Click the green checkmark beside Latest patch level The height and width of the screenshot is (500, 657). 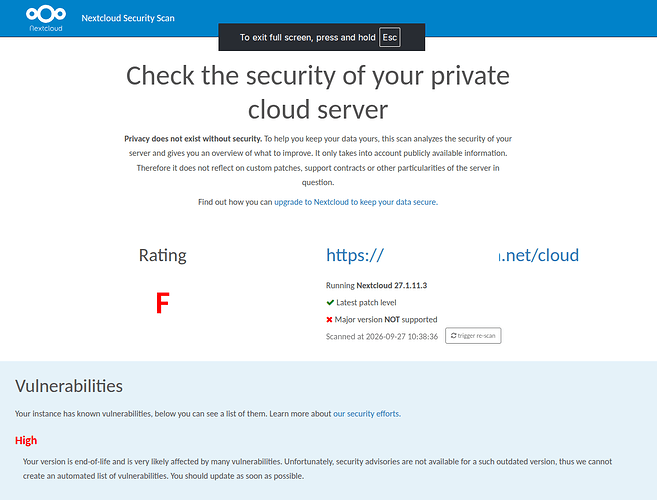pyautogui.click(x=330, y=303)
